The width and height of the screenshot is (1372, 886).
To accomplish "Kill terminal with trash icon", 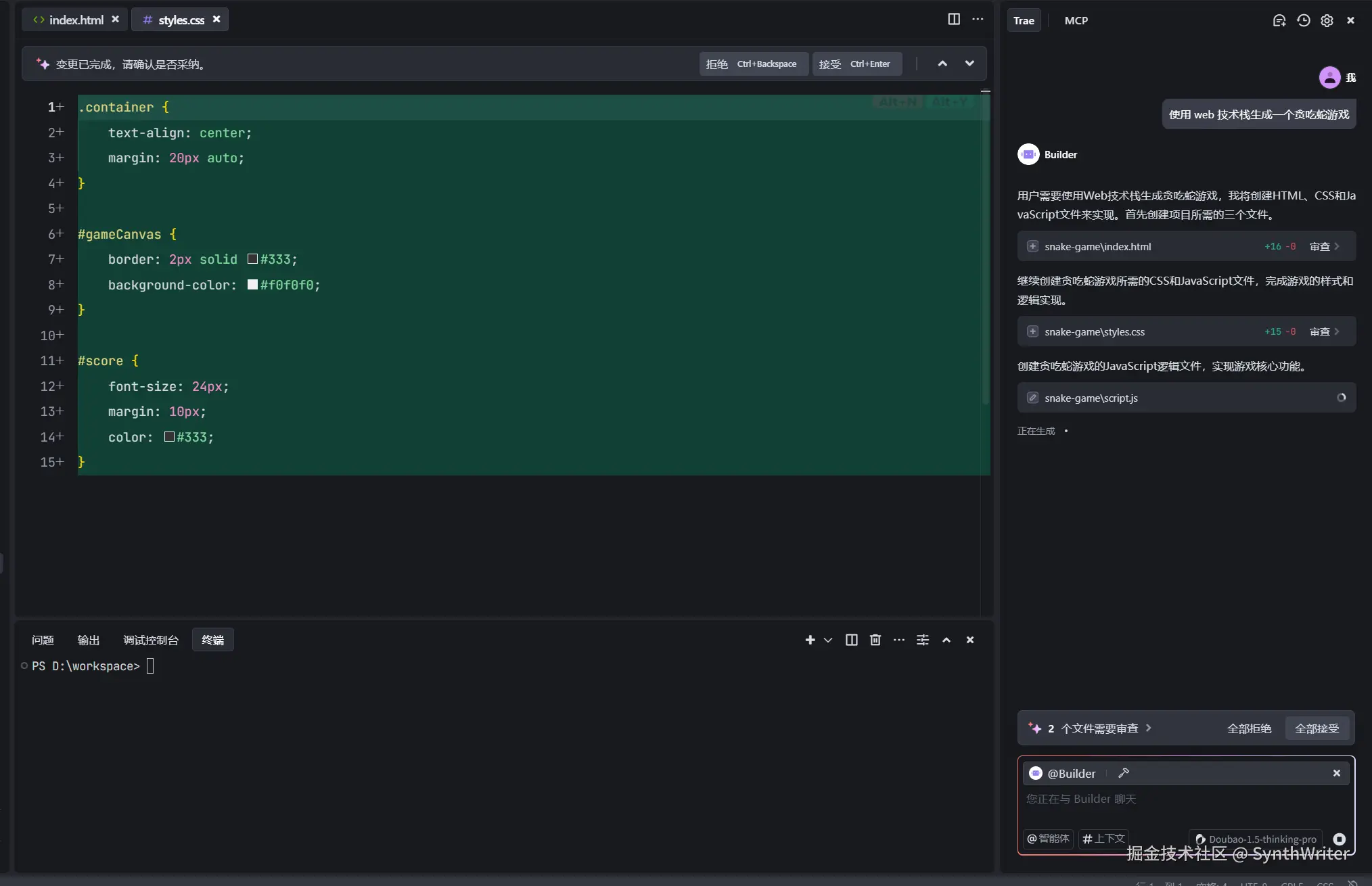I will [875, 640].
